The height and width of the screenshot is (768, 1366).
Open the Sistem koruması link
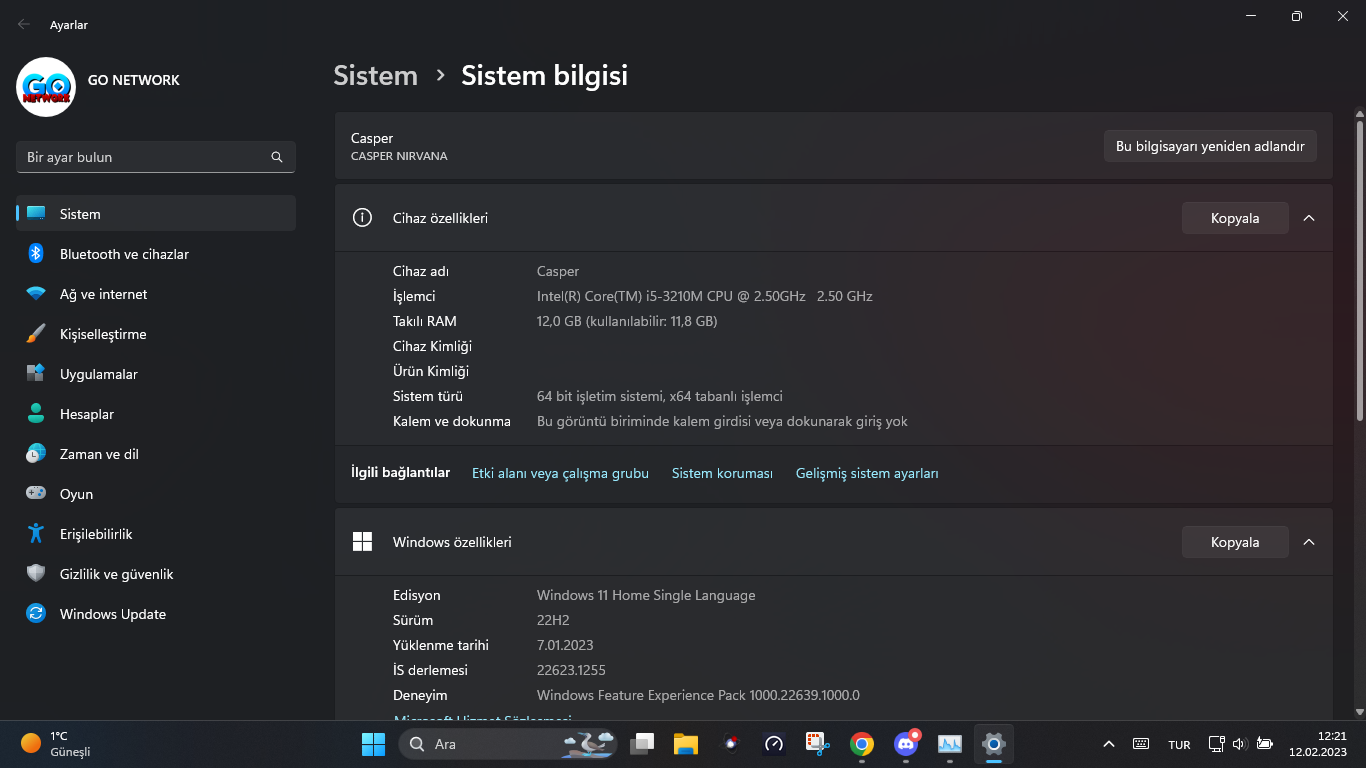722,473
